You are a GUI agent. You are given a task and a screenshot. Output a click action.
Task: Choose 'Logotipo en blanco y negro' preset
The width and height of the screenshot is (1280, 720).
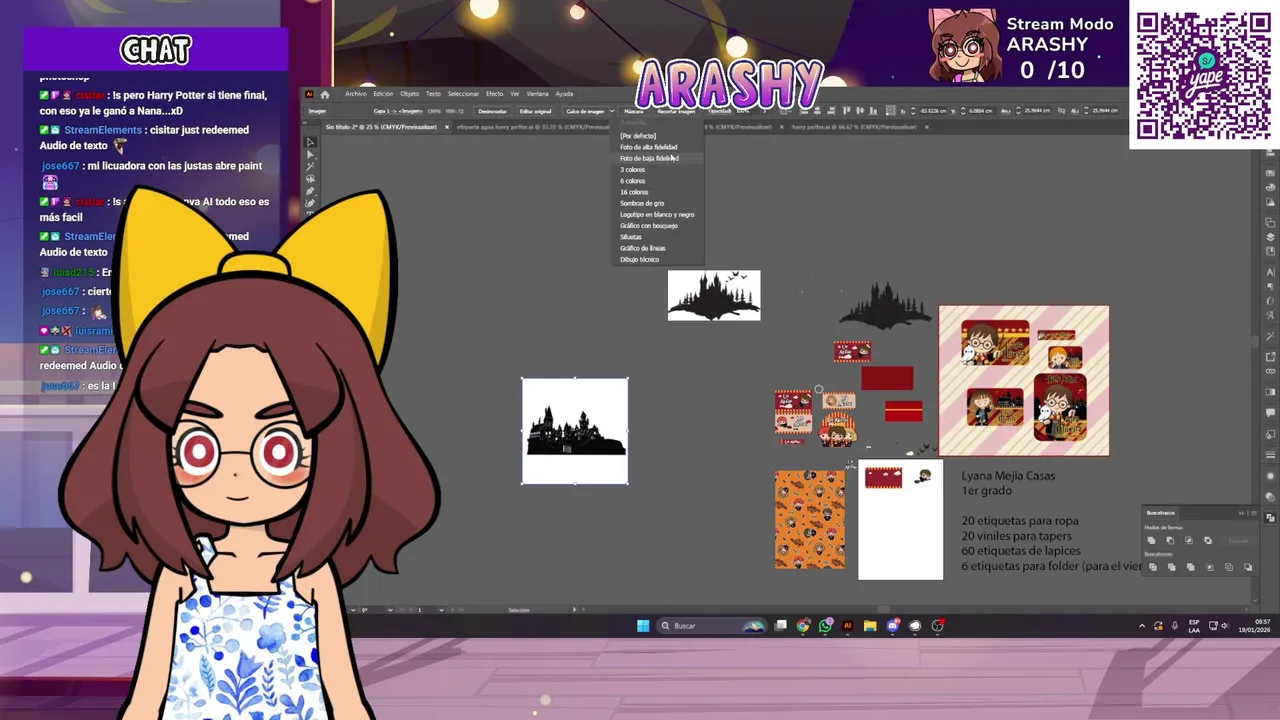pos(656,214)
